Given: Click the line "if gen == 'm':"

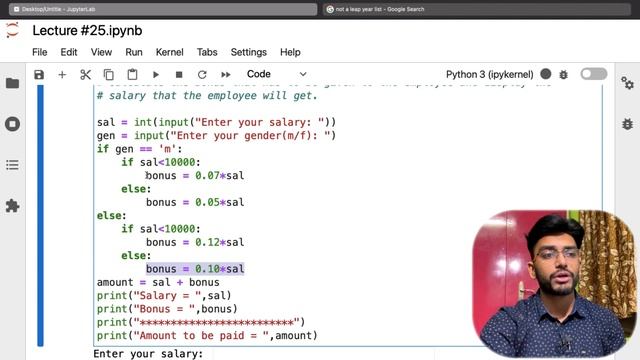Looking at the screenshot, I should (139, 149).
